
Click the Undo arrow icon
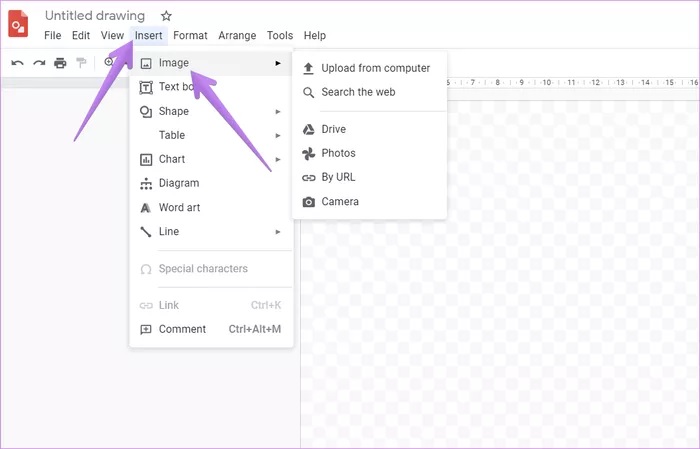click(17, 63)
